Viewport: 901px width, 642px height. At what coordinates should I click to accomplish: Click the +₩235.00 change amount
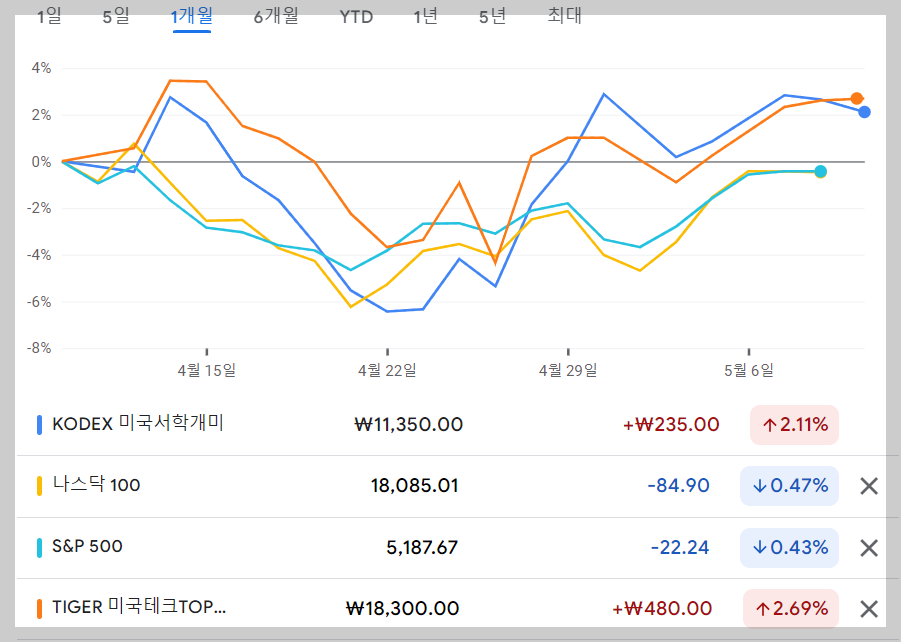click(671, 425)
